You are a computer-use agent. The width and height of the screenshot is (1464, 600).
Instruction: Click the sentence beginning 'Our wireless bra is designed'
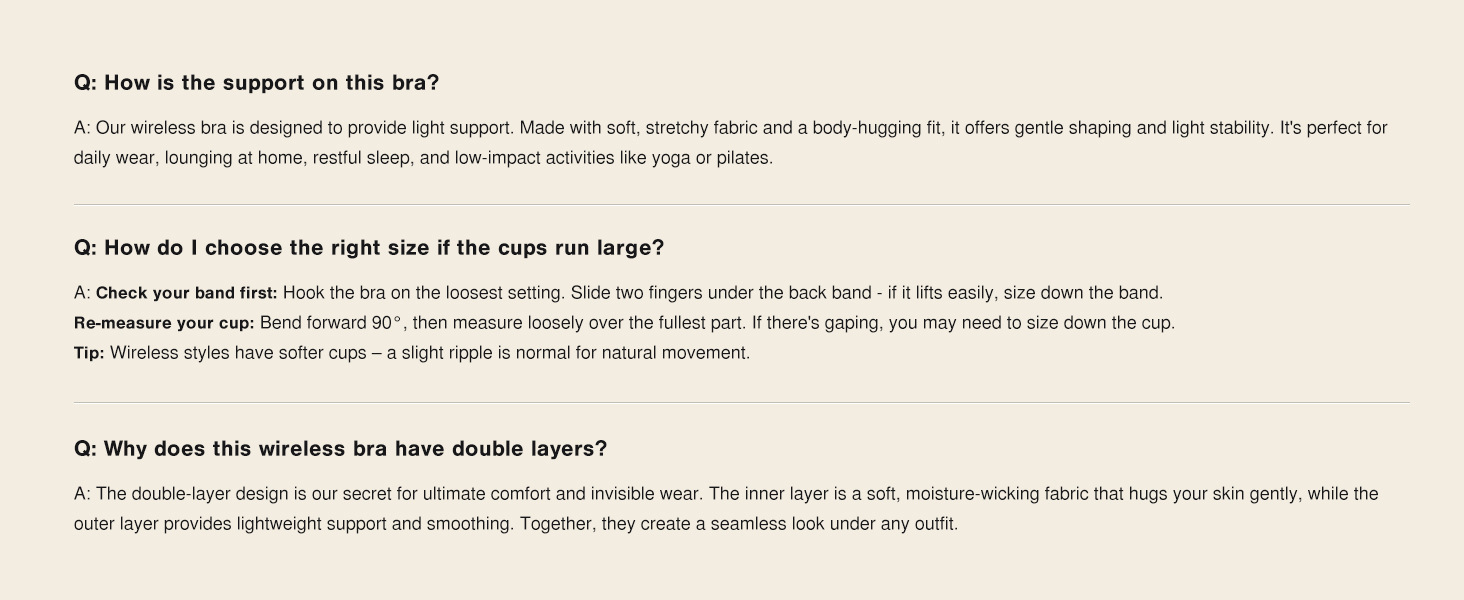point(305,128)
